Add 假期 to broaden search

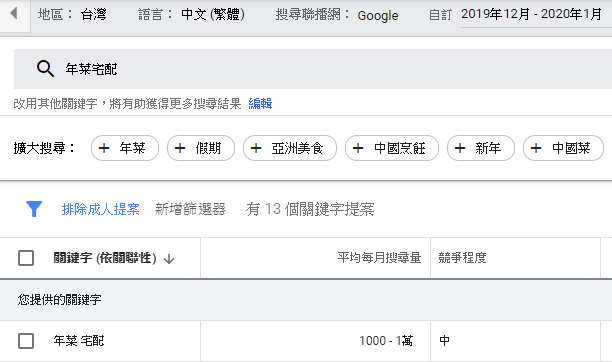[x=201, y=148]
